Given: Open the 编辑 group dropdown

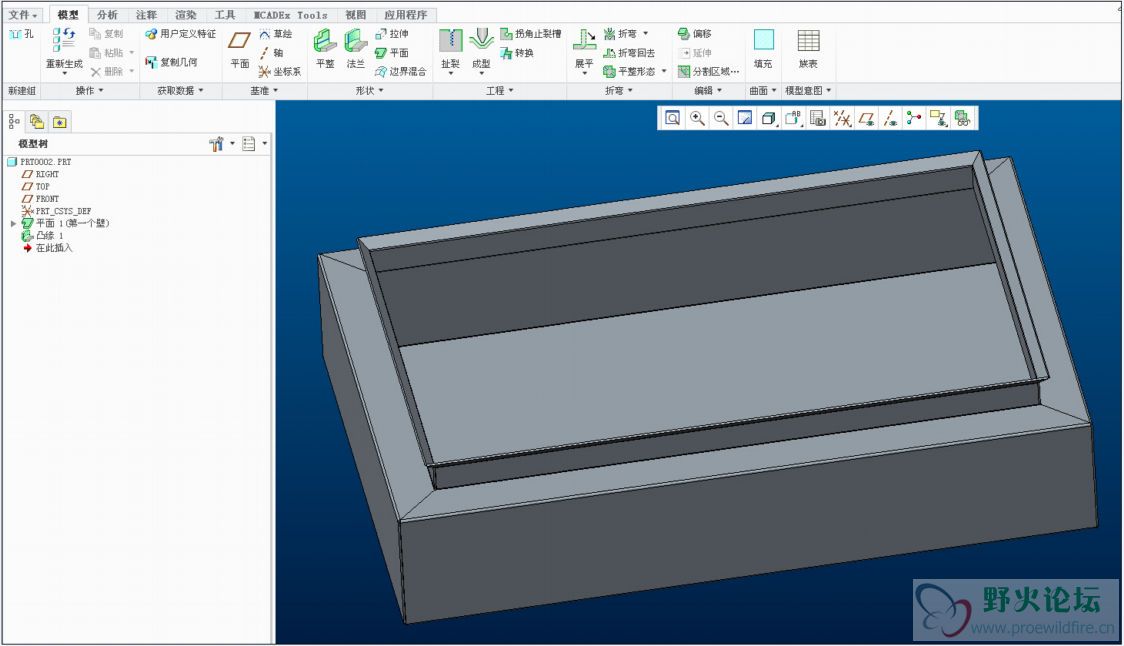Looking at the screenshot, I should click(708, 90).
